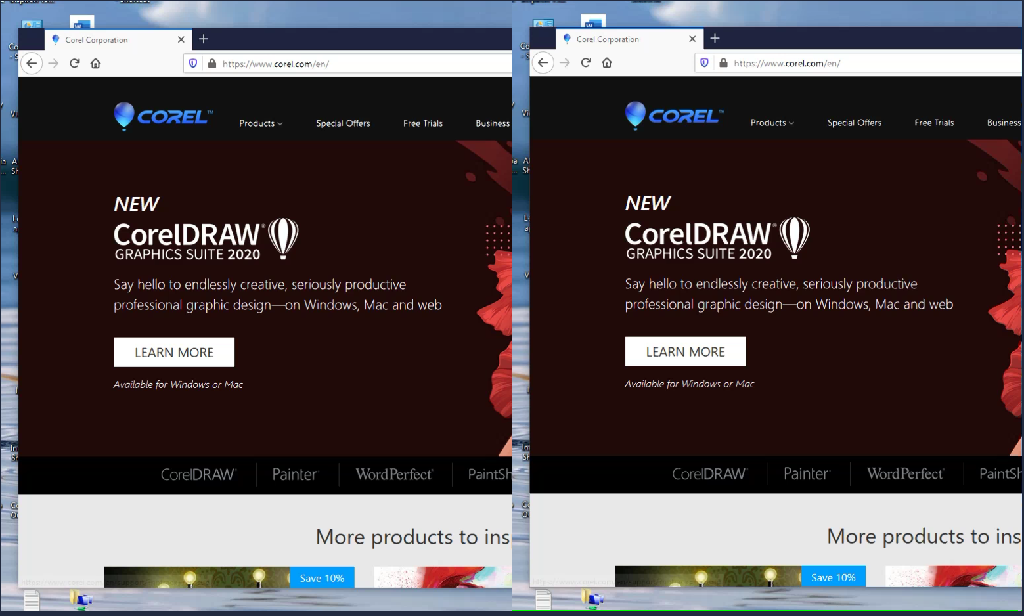Click the tracking protection shield in right window
Image resolution: width=1024 pixels, height=616 pixels.
[704, 63]
